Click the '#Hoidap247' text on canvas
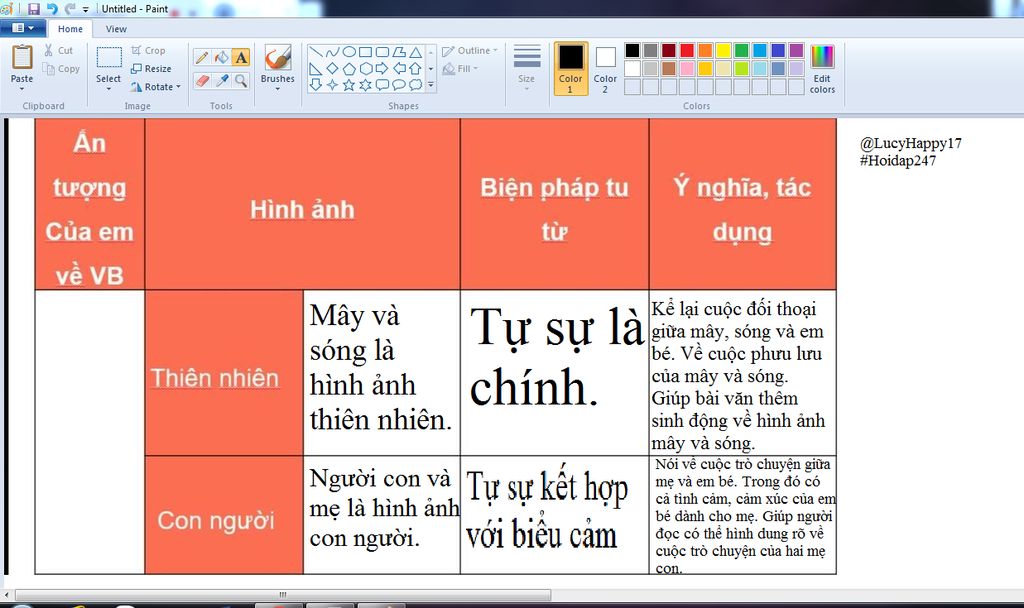Viewport: 1024px width, 608px height. 897,161
